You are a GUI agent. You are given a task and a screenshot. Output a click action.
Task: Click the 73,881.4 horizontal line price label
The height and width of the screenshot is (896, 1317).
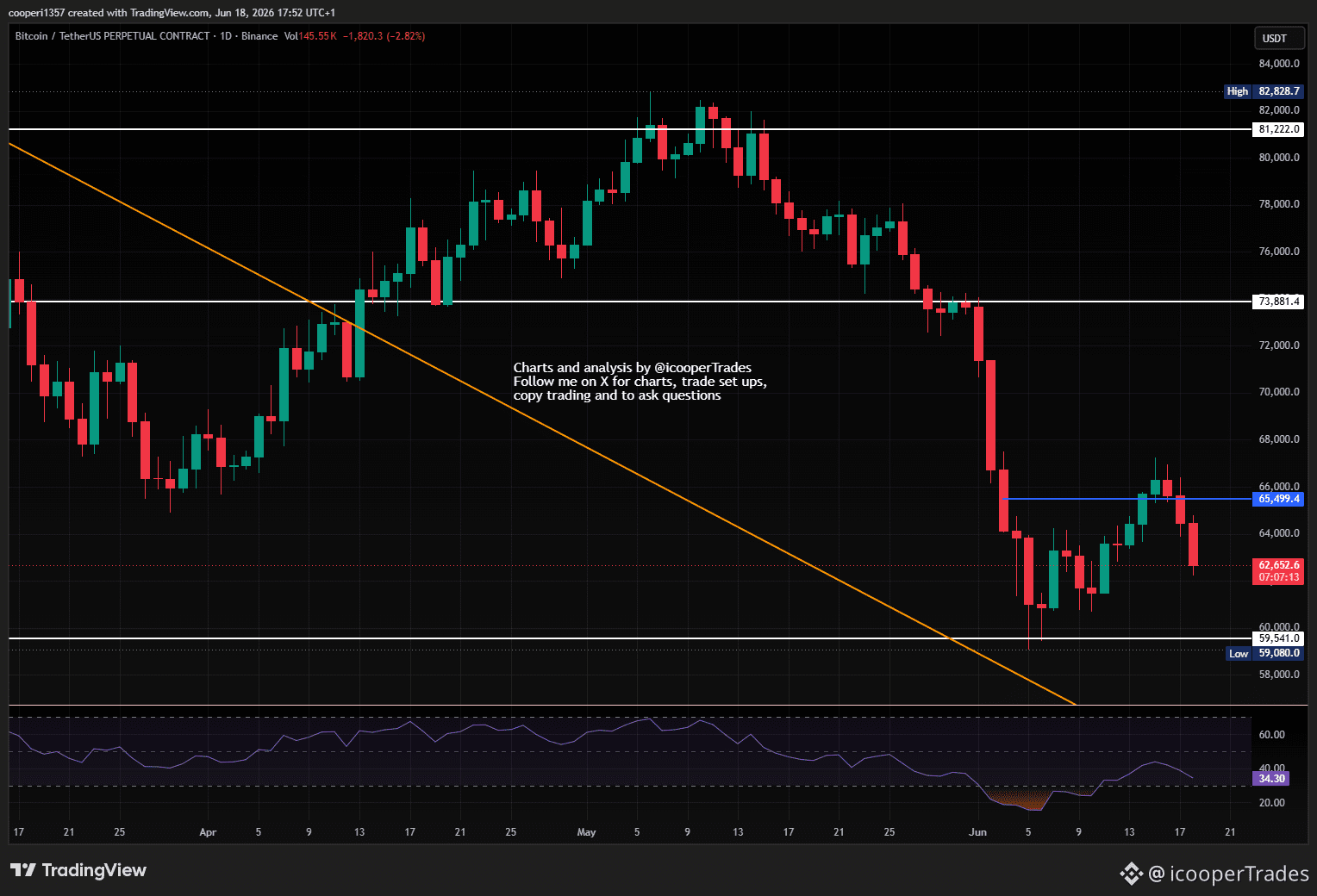[1278, 302]
